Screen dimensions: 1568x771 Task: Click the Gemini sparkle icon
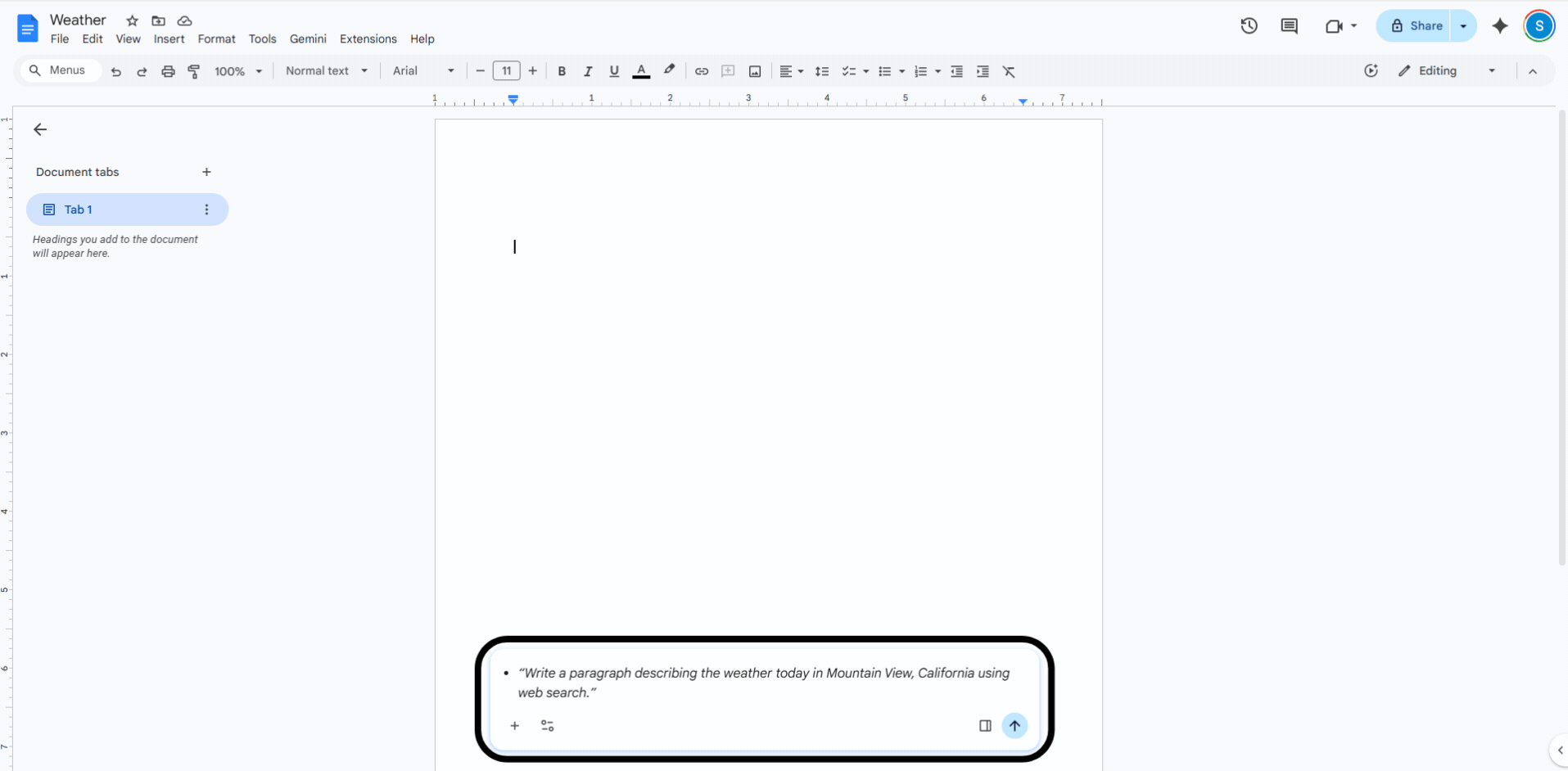[x=1500, y=26]
